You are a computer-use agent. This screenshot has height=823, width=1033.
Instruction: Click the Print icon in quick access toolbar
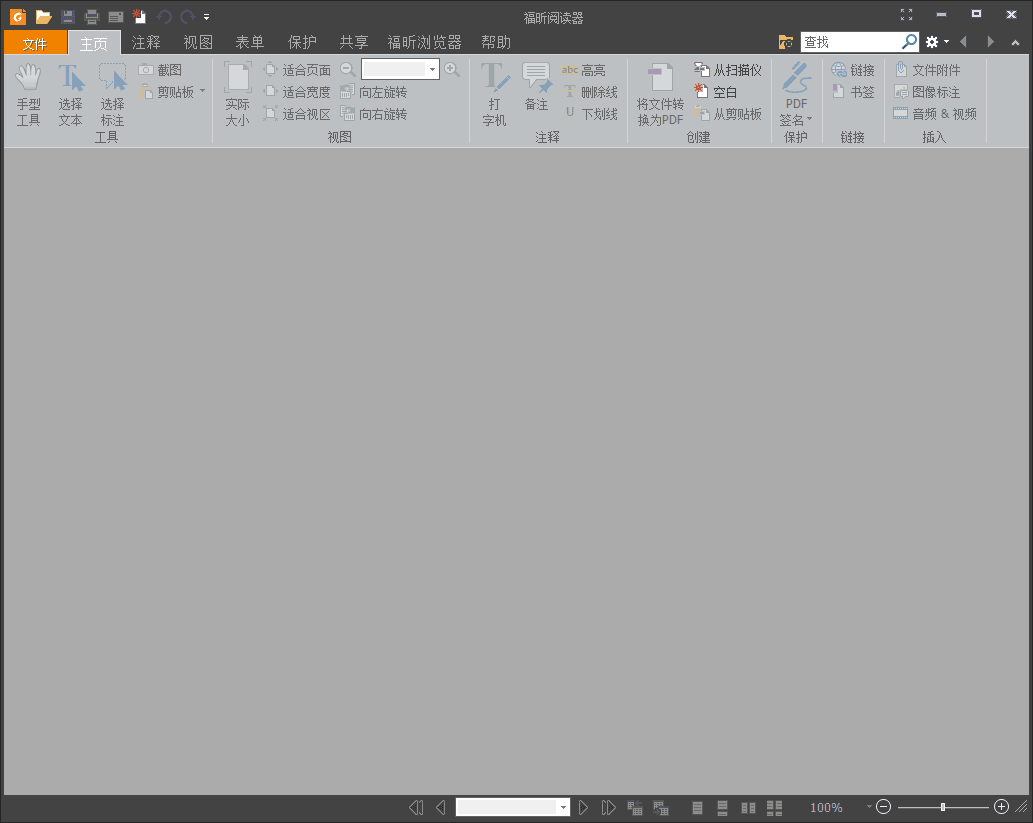point(92,16)
